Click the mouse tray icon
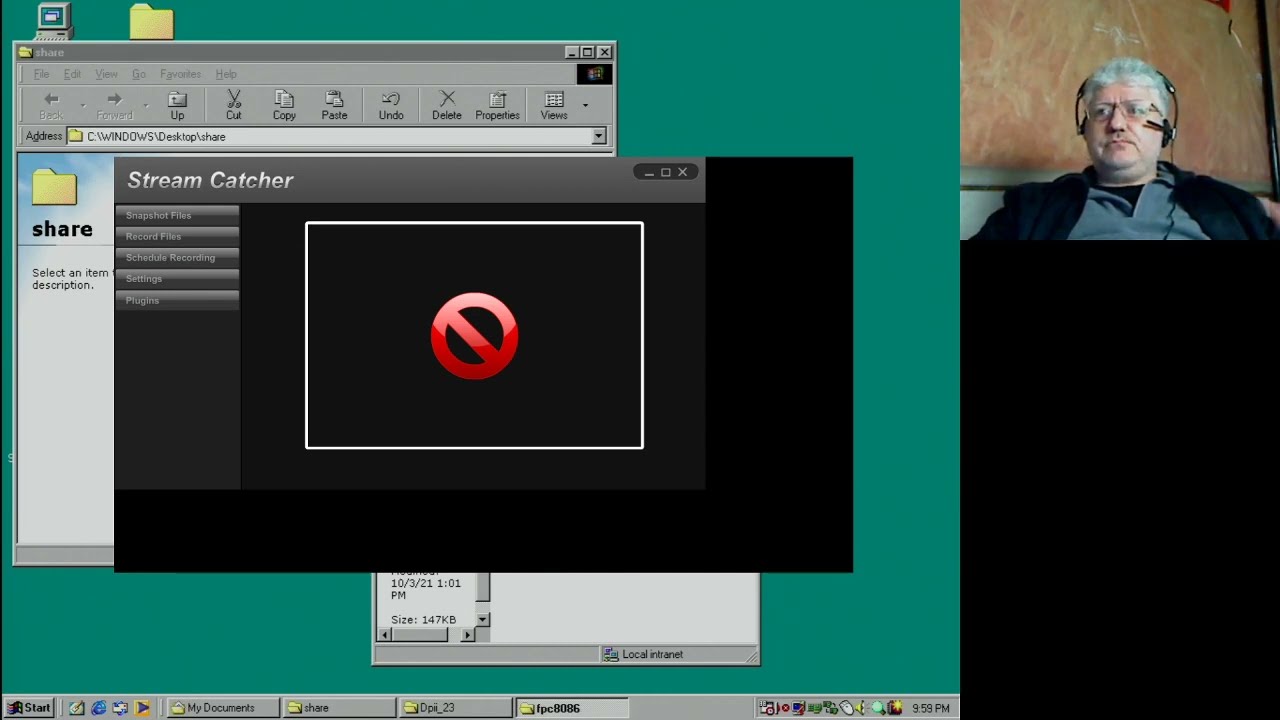This screenshot has height=720, width=1280. tap(846, 708)
